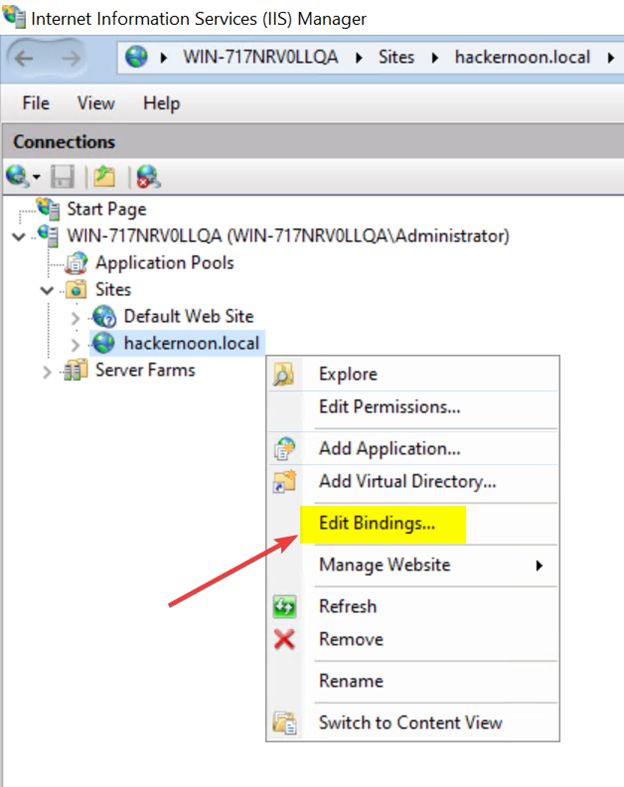This screenshot has height=787, width=624.
Task: Select the Sites tree label
Action: (113, 290)
